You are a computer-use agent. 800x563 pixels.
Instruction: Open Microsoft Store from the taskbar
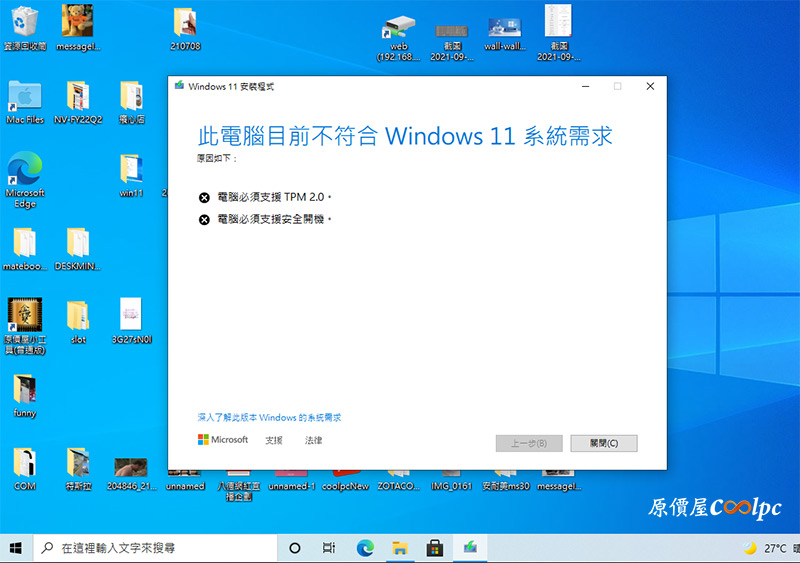pyautogui.click(x=435, y=548)
